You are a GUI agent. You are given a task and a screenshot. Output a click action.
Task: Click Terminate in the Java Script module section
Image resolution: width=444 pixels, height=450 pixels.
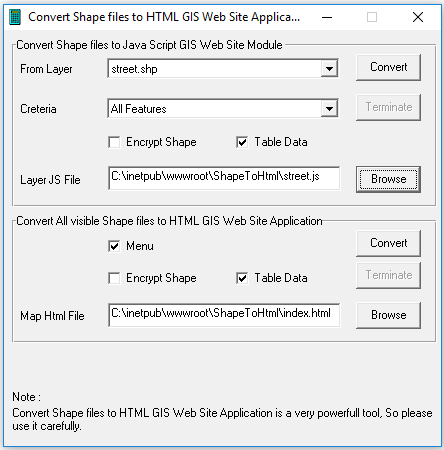[388, 107]
